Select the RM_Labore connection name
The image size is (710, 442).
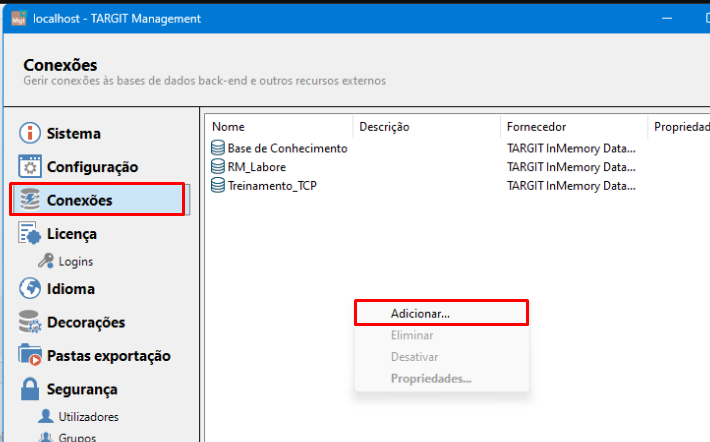(257, 167)
